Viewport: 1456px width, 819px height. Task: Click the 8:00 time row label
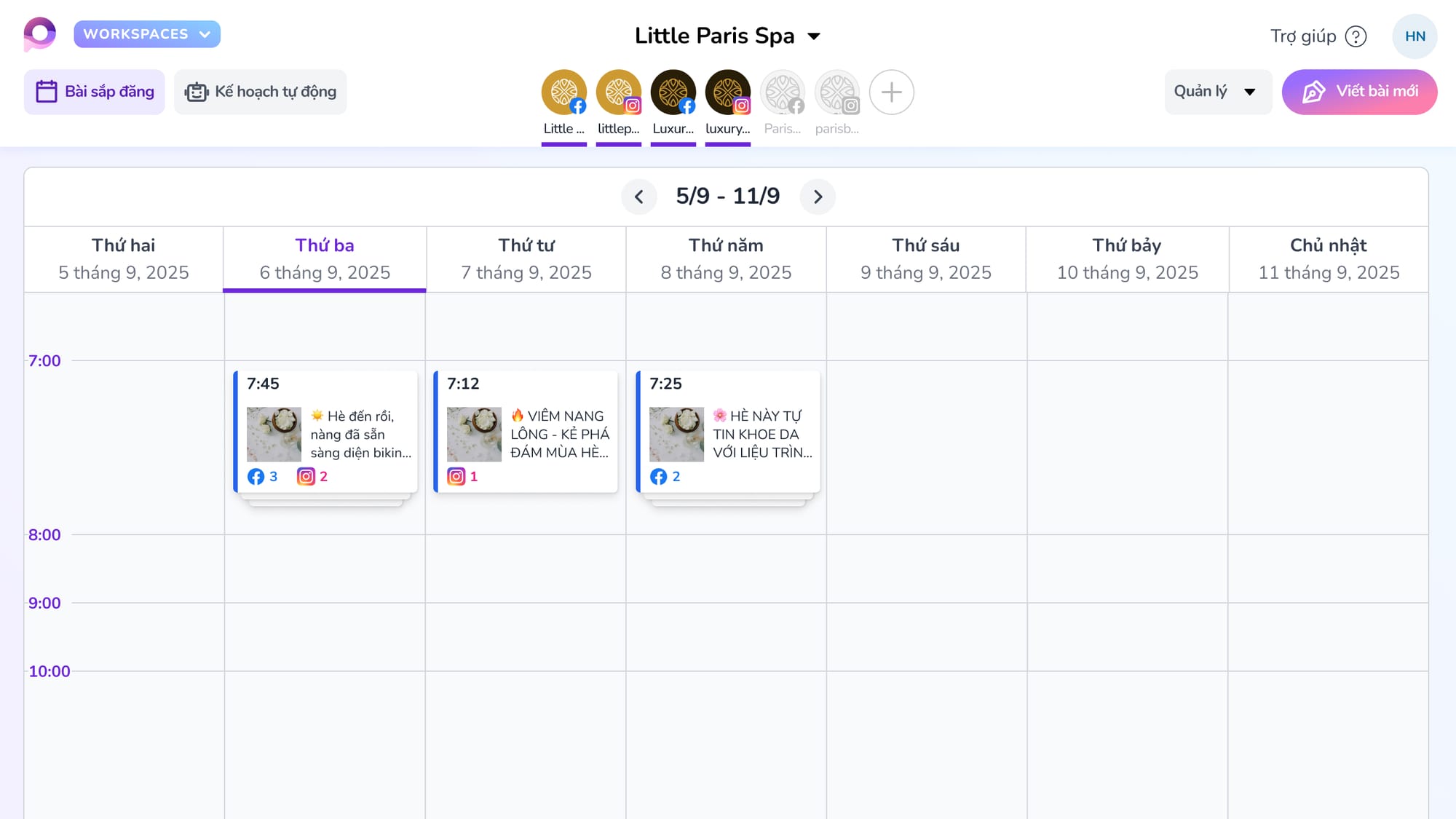[44, 535]
